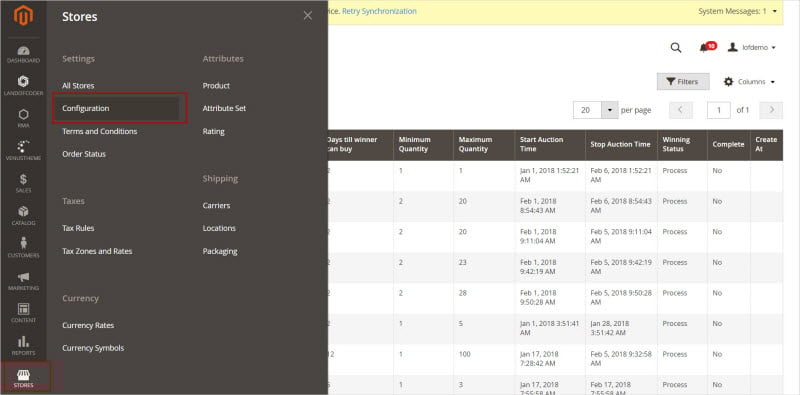This screenshot has height=395, width=800.
Task: Select cell 'Feb 6, 2018 1:52:21 AM'
Action: tap(621, 175)
